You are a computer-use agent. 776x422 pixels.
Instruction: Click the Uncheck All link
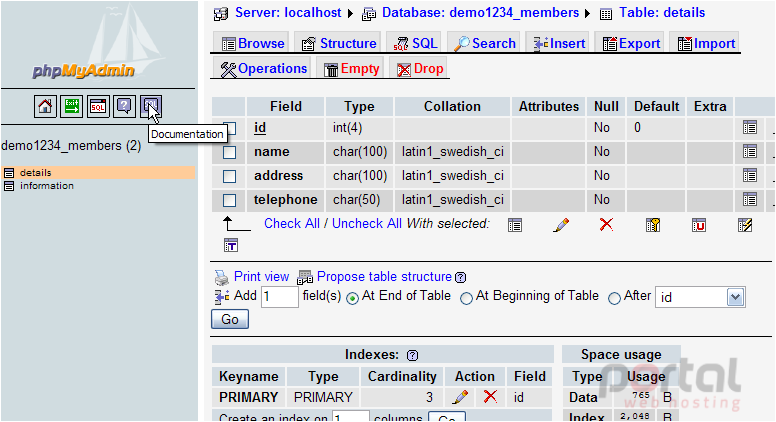tap(367, 224)
